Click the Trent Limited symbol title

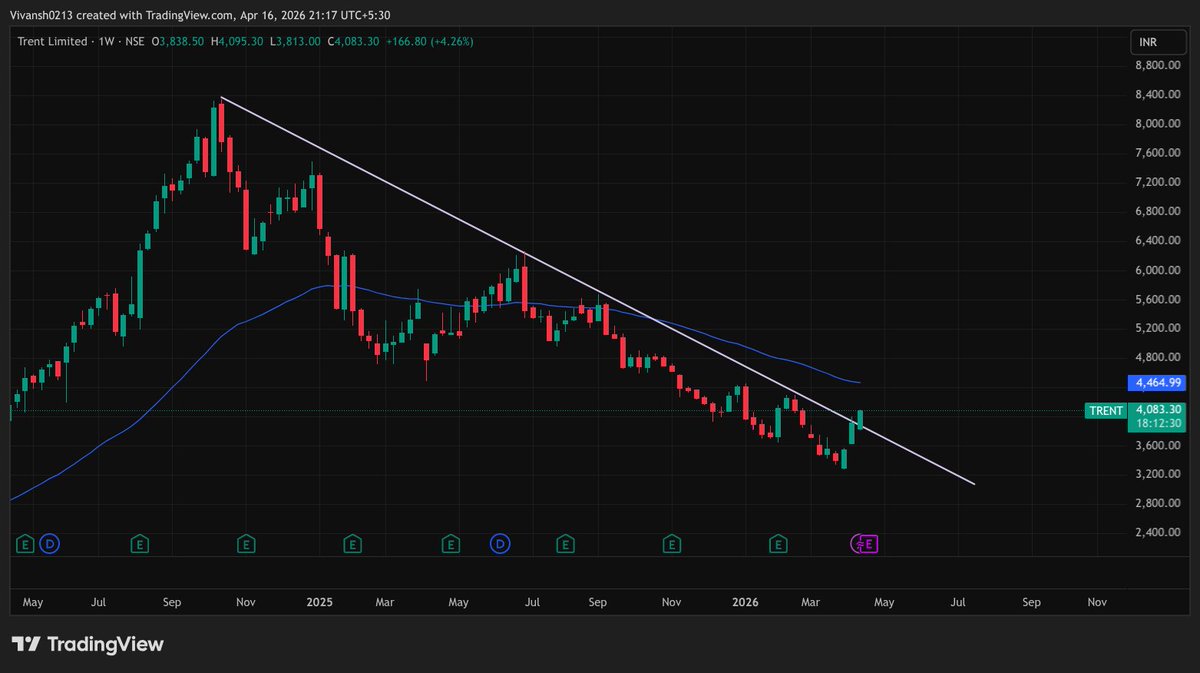[x=50, y=41]
